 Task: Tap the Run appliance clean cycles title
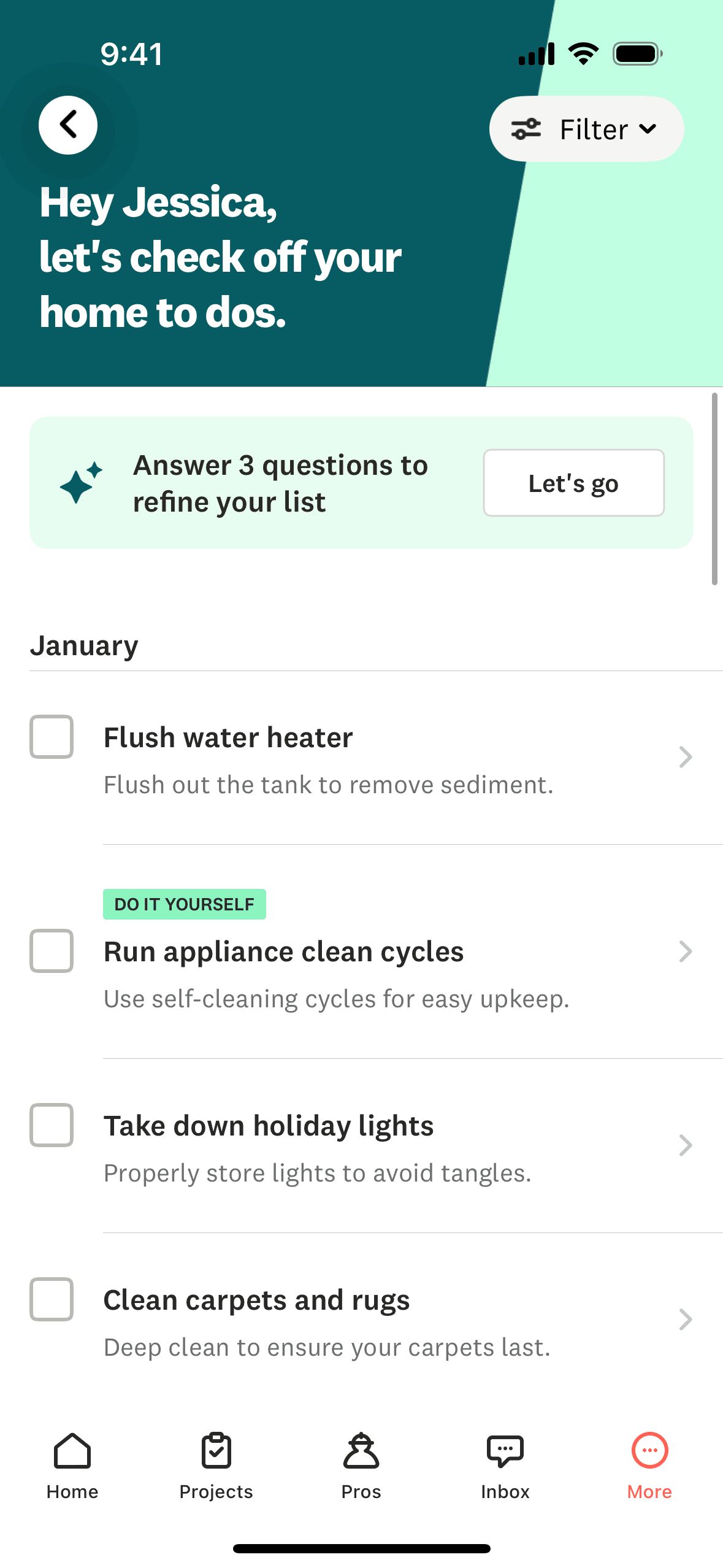[283, 952]
